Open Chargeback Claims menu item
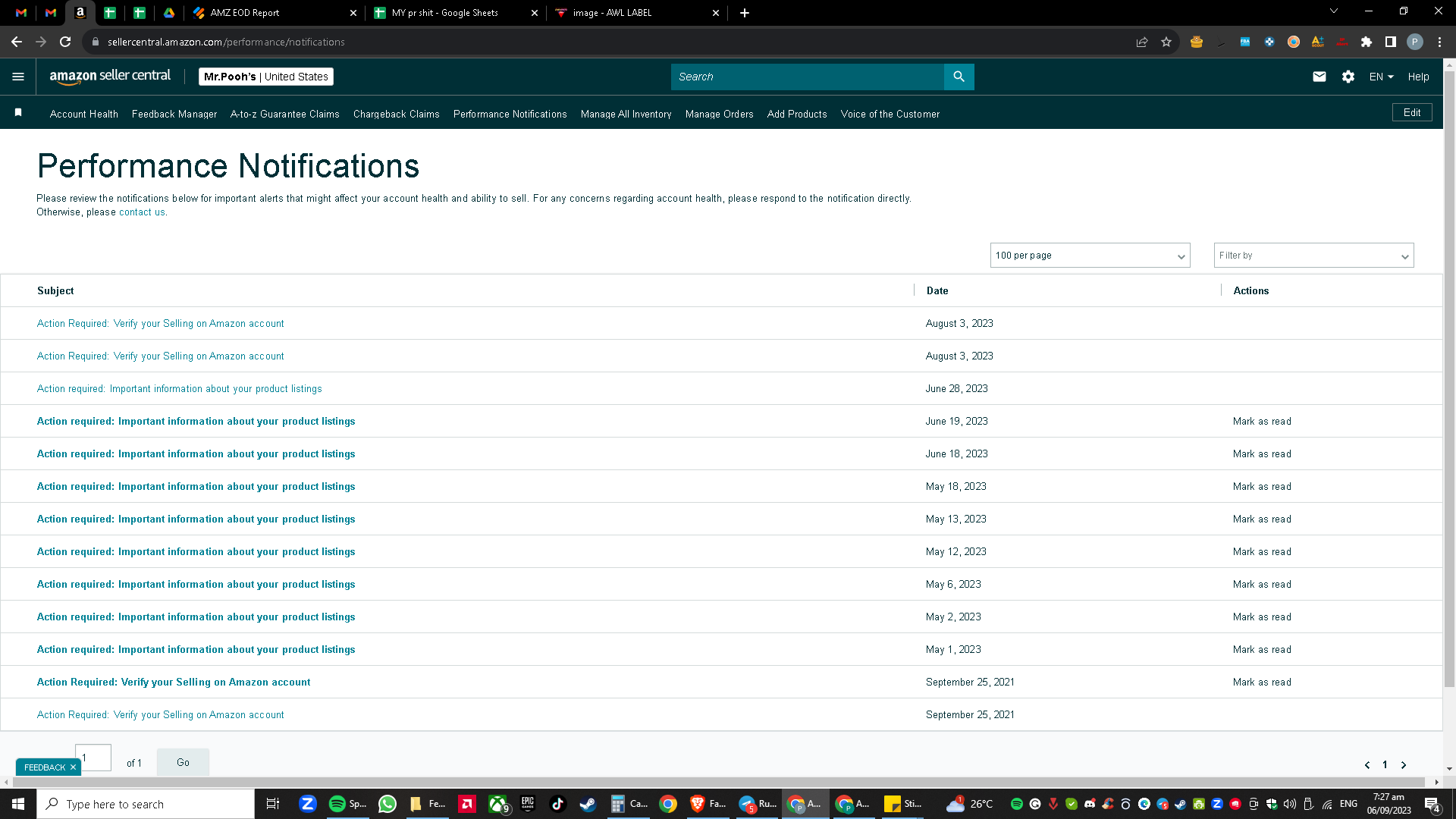1456x819 pixels. point(397,114)
